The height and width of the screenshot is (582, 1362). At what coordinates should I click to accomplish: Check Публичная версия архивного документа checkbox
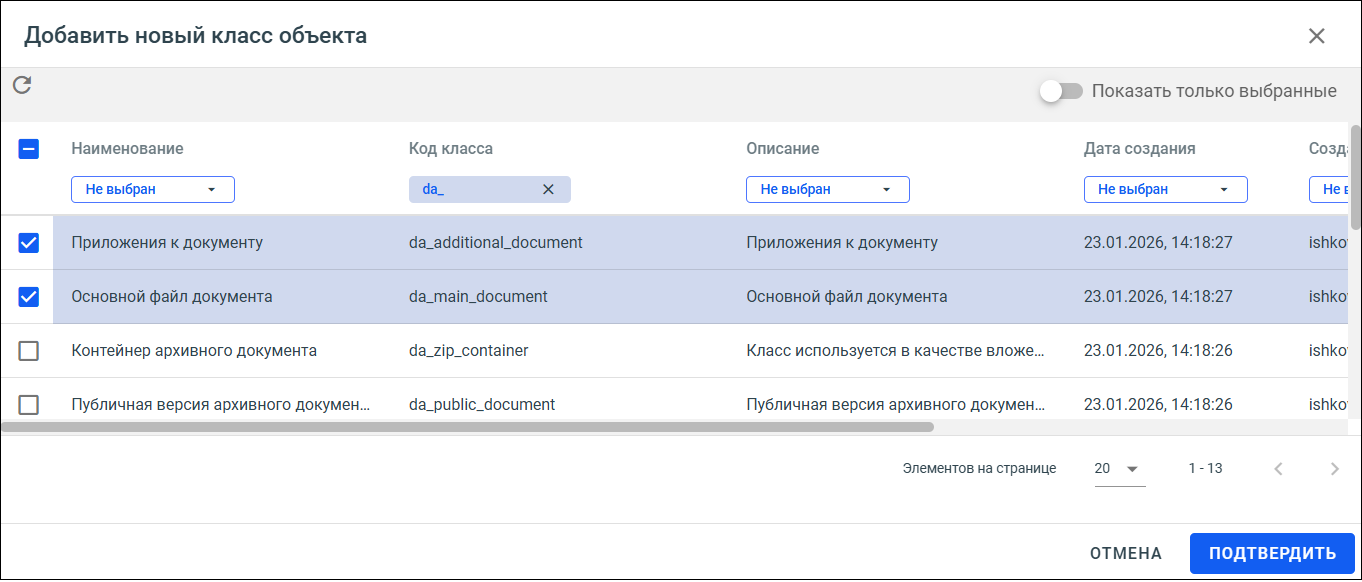click(29, 405)
